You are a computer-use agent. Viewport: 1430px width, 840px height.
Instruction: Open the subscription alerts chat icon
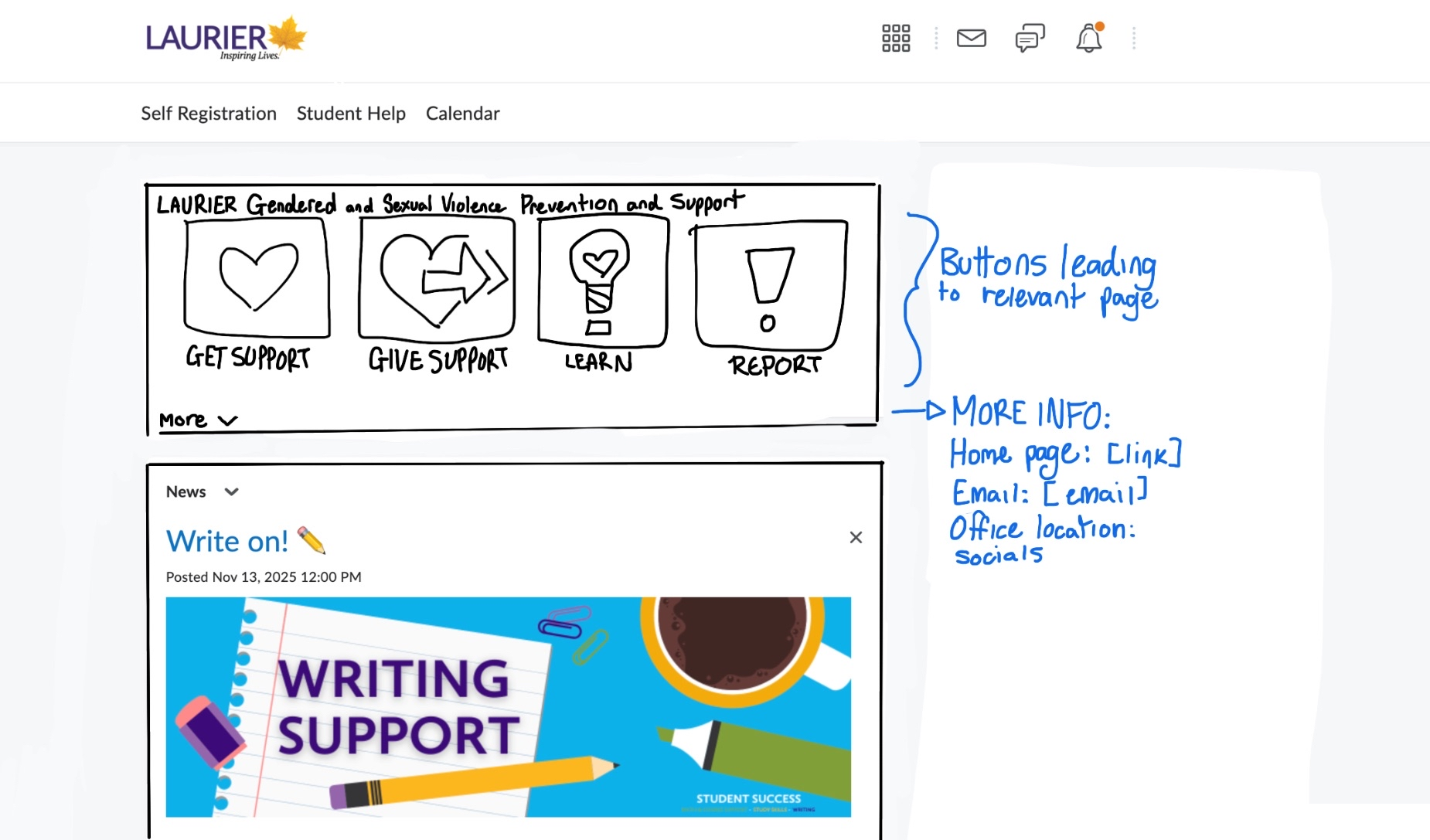tap(1030, 38)
